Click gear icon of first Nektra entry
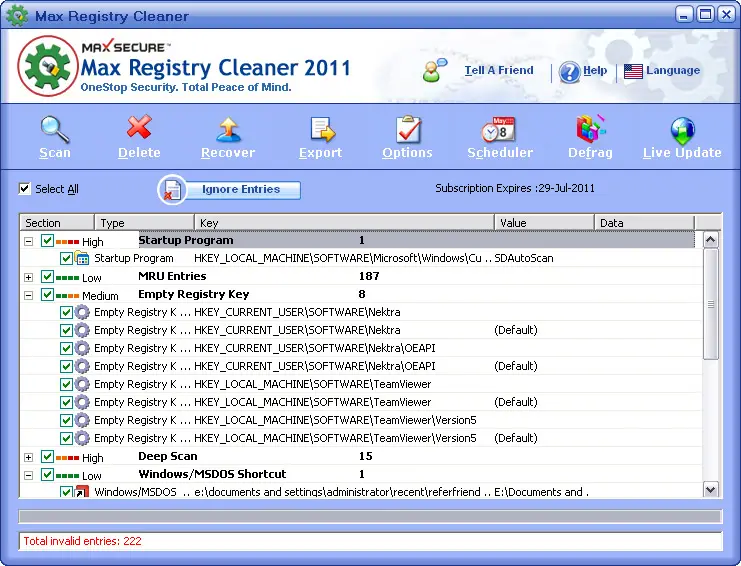 coord(82,312)
